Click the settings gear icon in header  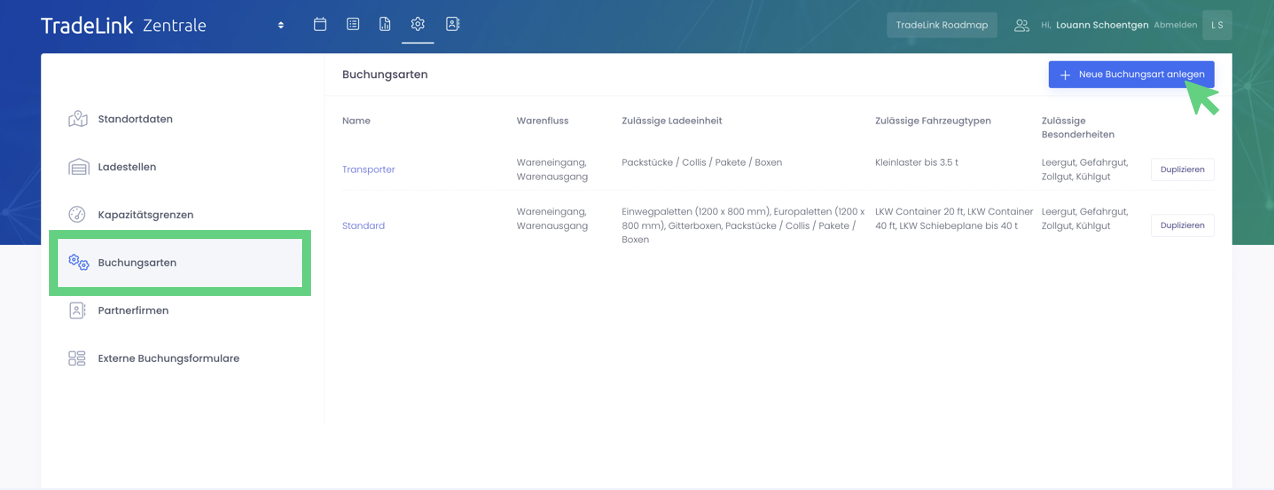pyautogui.click(x=418, y=24)
